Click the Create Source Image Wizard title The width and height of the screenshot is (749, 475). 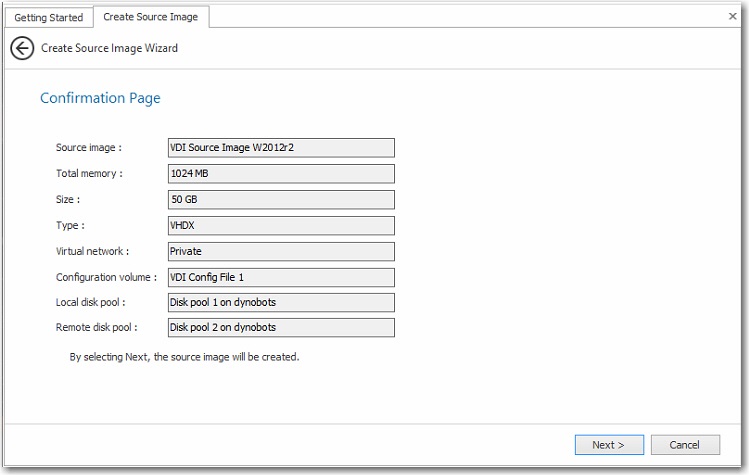109,48
